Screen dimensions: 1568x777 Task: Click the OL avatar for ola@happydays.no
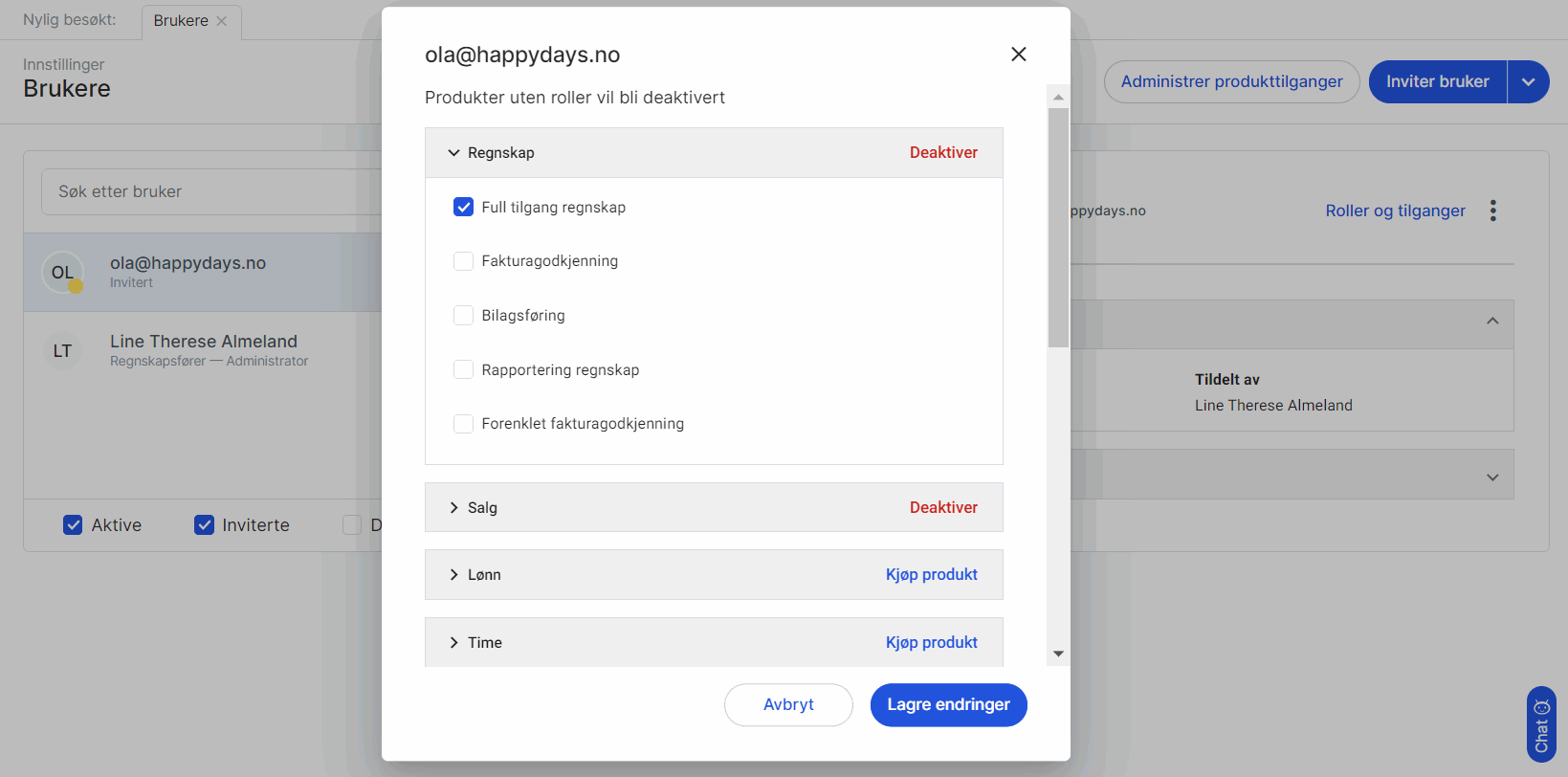(x=62, y=273)
